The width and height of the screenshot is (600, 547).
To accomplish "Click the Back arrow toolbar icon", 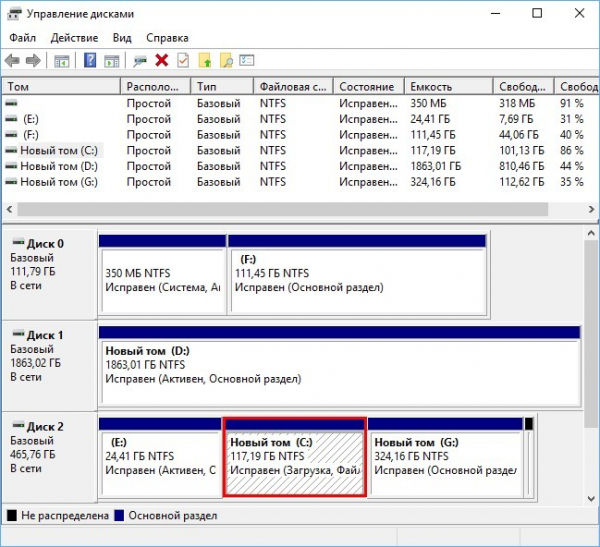I will tap(12, 60).
